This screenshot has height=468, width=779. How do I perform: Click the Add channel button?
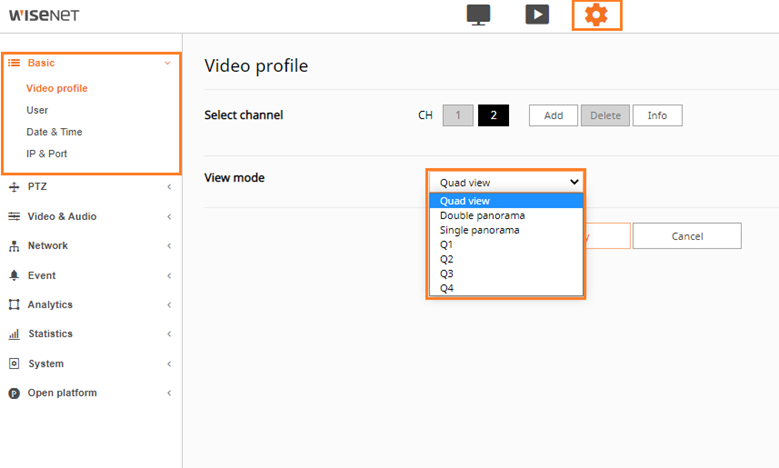coord(553,115)
